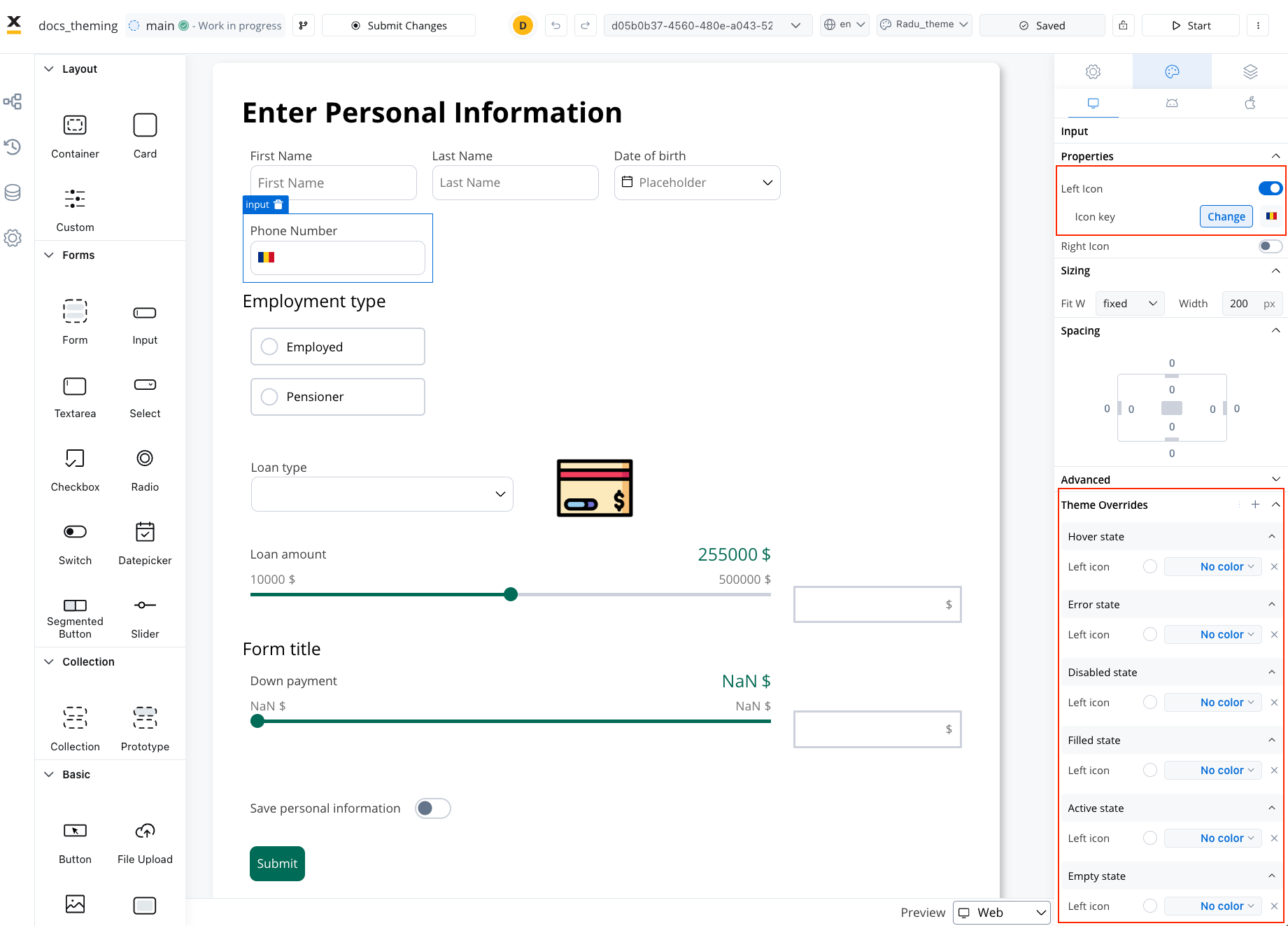This screenshot has height=926, width=1288.
Task: Click the Submit Changes button
Action: (x=399, y=25)
